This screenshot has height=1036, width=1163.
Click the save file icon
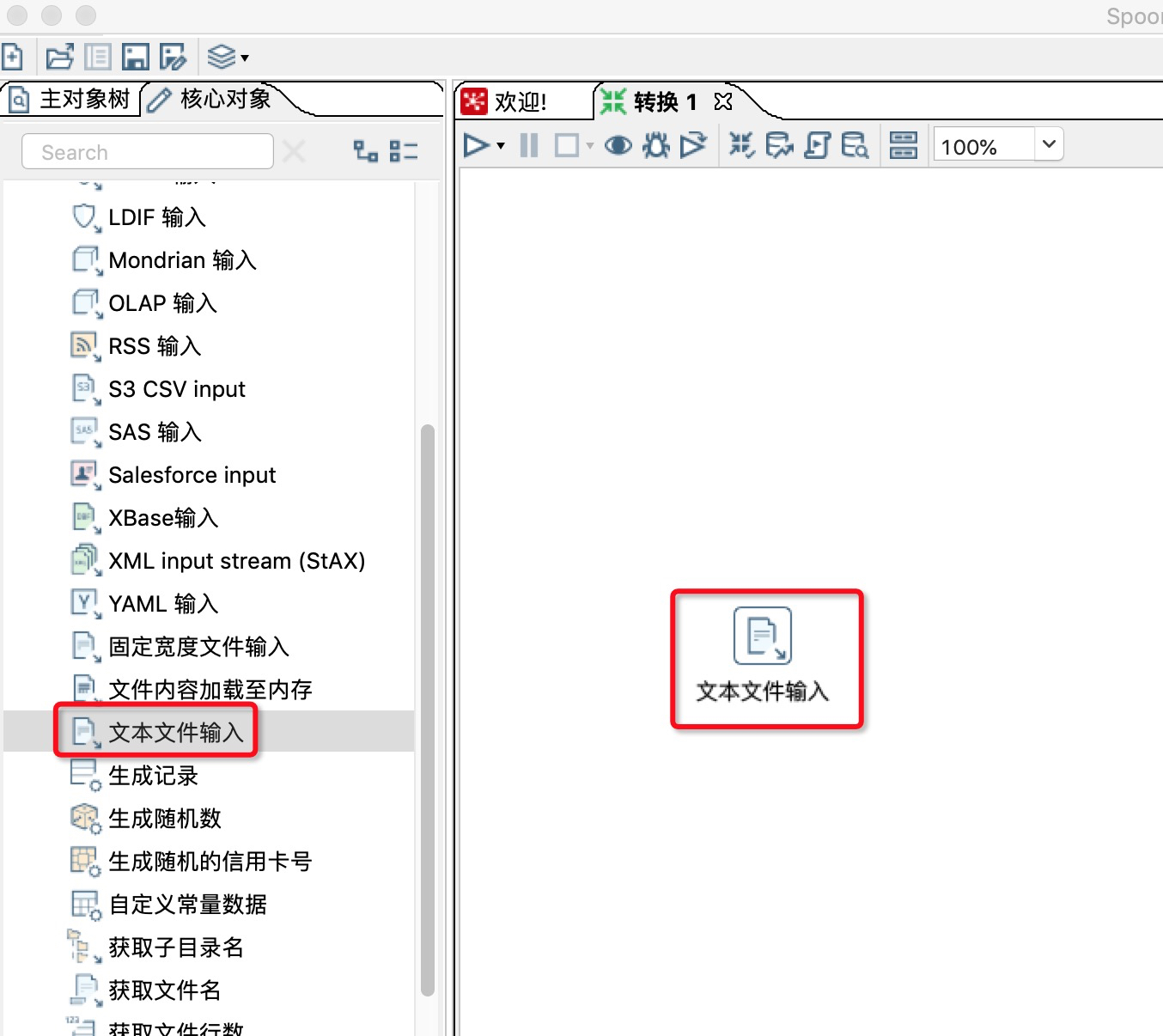(136, 57)
